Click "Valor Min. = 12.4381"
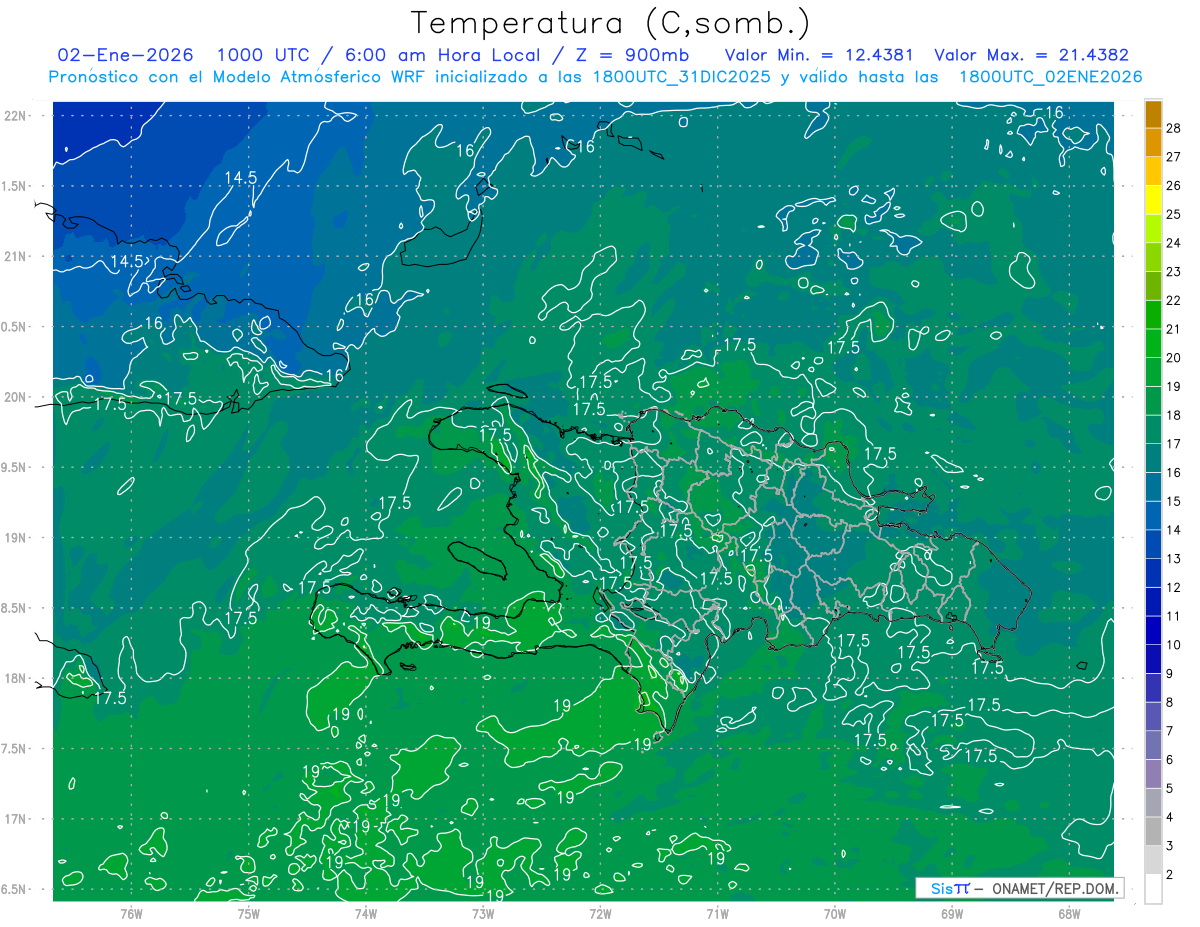This screenshot has width=1200, height=927. coord(819,55)
